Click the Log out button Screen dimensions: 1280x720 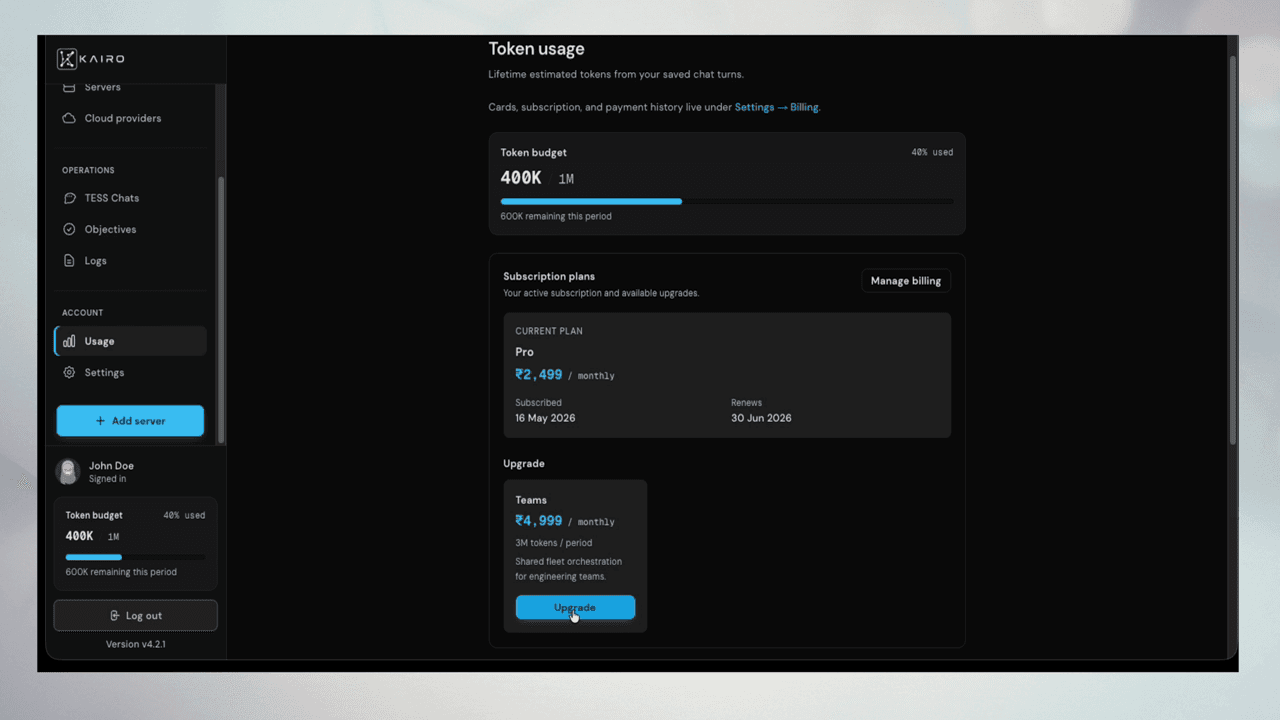(x=135, y=616)
